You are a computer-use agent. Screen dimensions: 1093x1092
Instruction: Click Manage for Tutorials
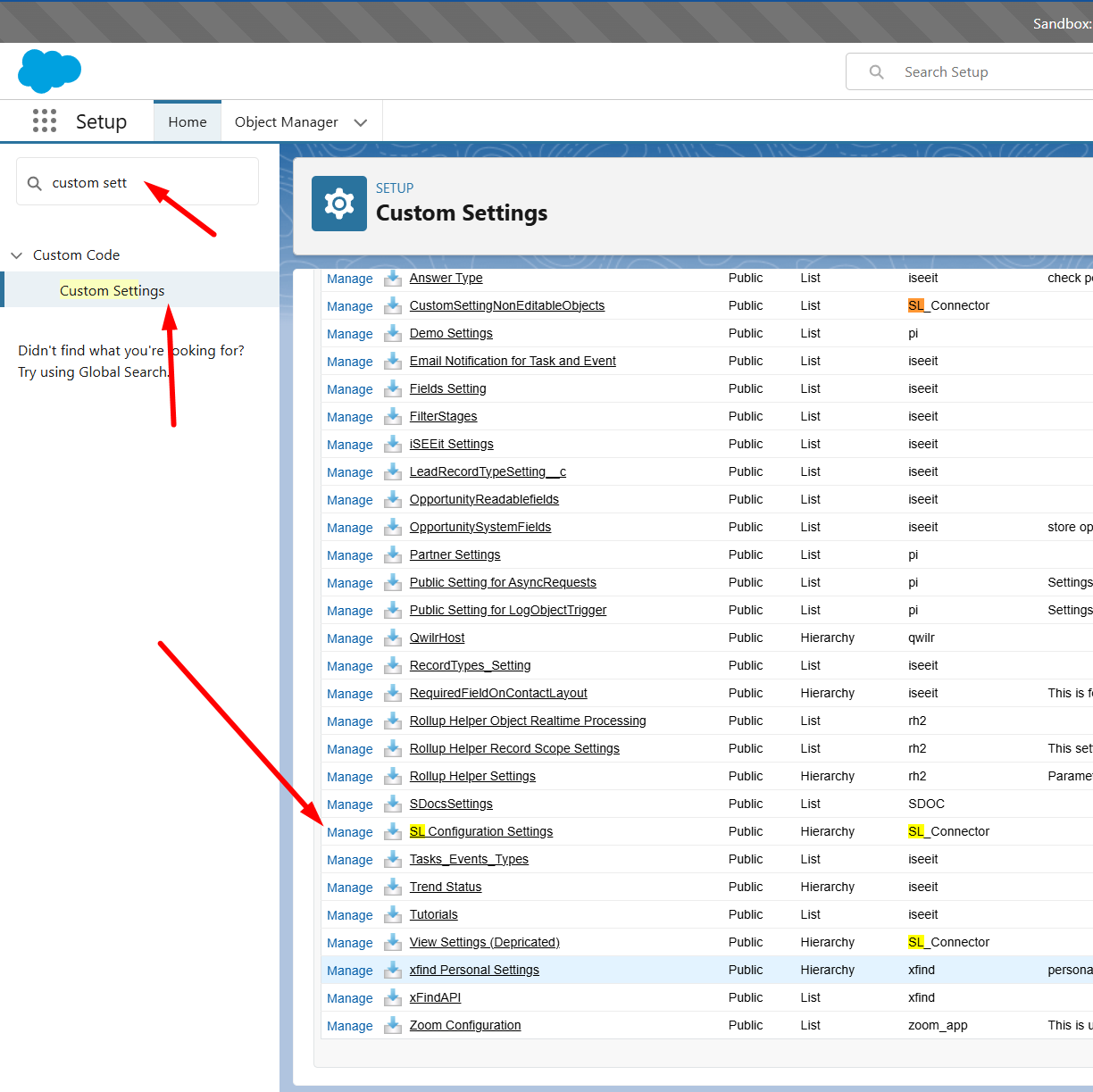(x=349, y=915)
